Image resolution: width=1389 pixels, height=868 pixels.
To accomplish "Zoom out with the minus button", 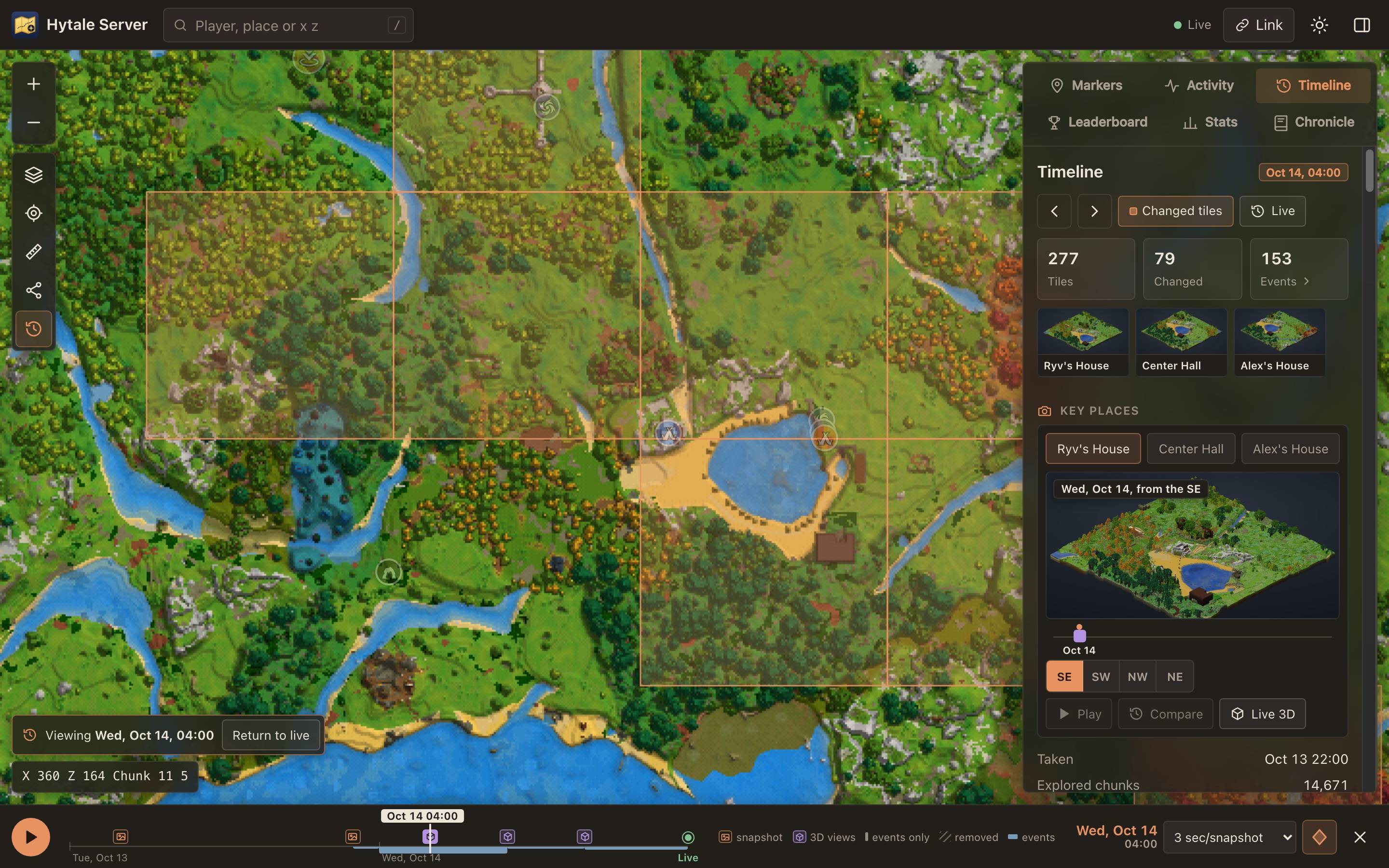I will [x=34, y=123].
